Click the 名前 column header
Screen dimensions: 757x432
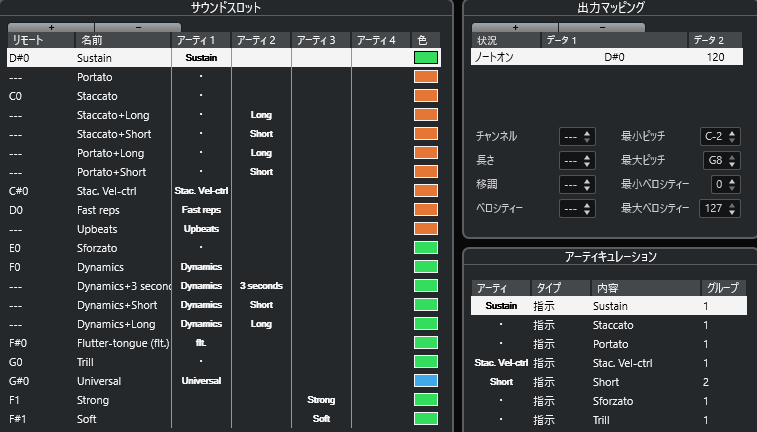click(123, 40)
